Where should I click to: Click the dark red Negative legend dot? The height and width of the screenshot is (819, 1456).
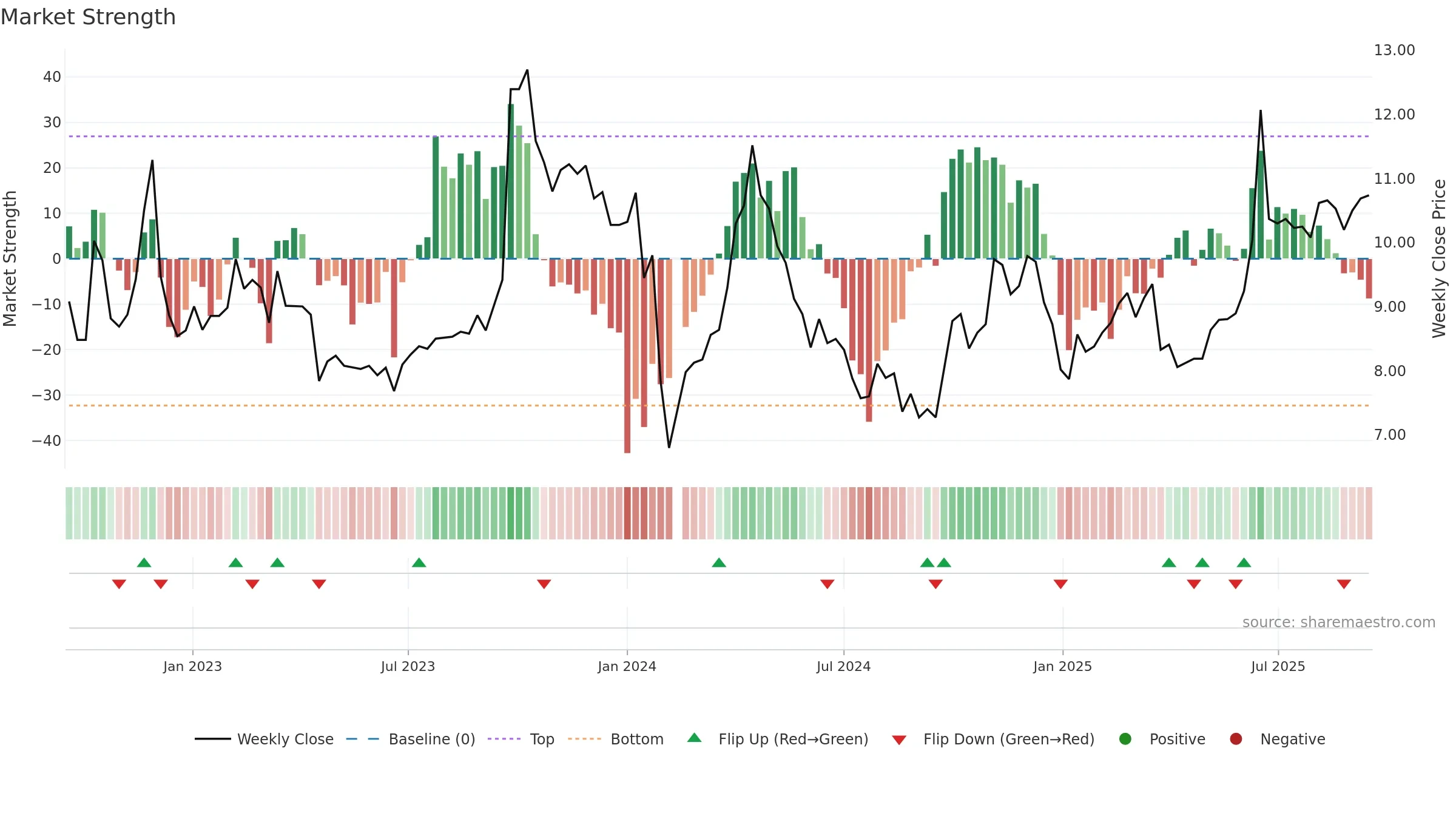pyautogui.click(x=1236, y=739)
